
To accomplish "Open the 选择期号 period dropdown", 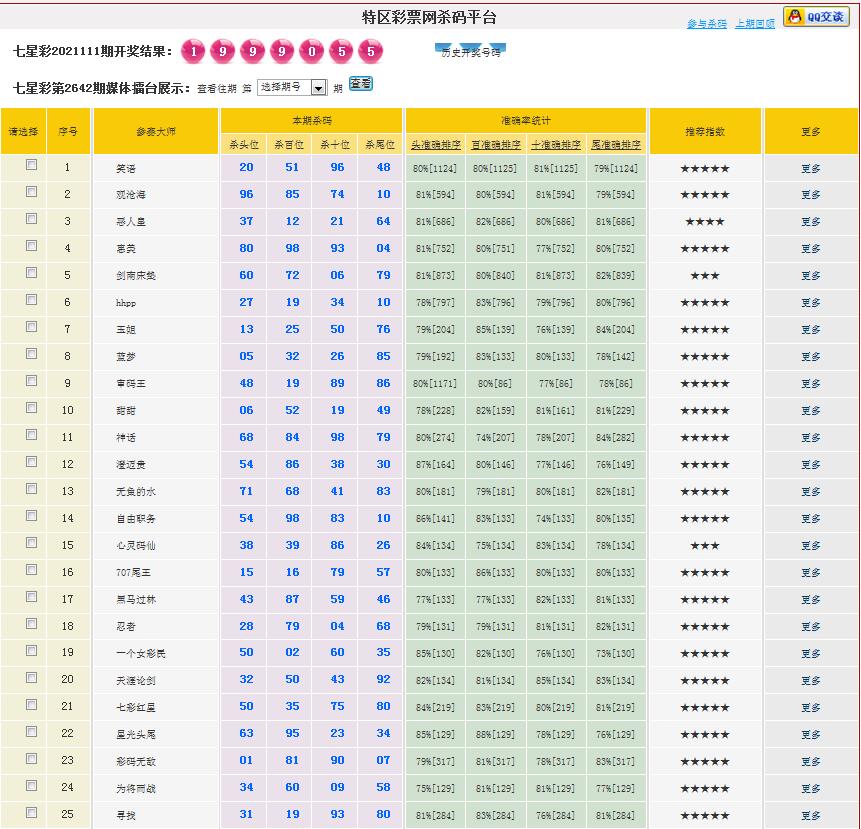I will [292, 88].
